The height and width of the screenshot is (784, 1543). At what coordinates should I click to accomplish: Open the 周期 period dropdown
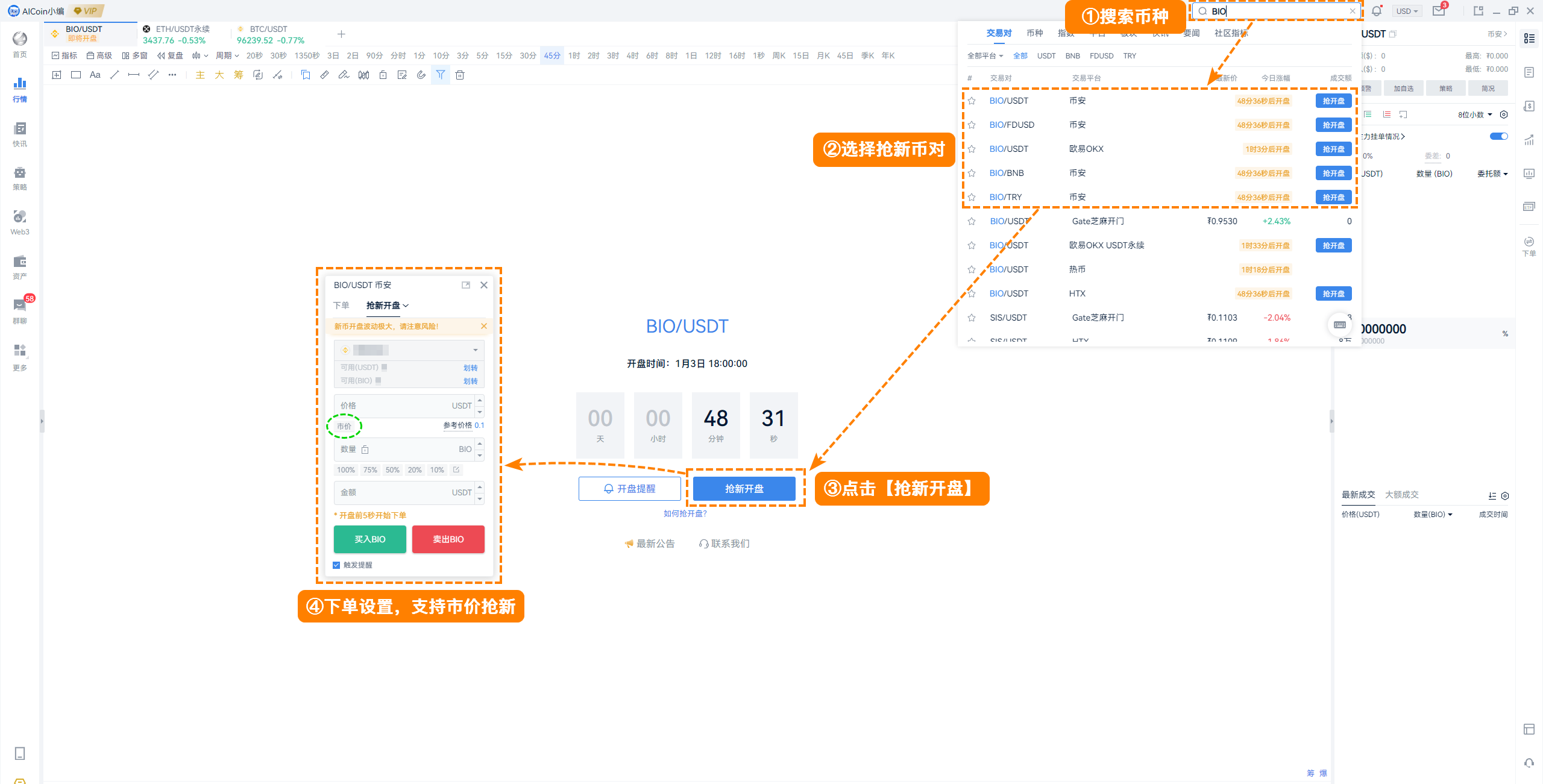click(227, 55)
